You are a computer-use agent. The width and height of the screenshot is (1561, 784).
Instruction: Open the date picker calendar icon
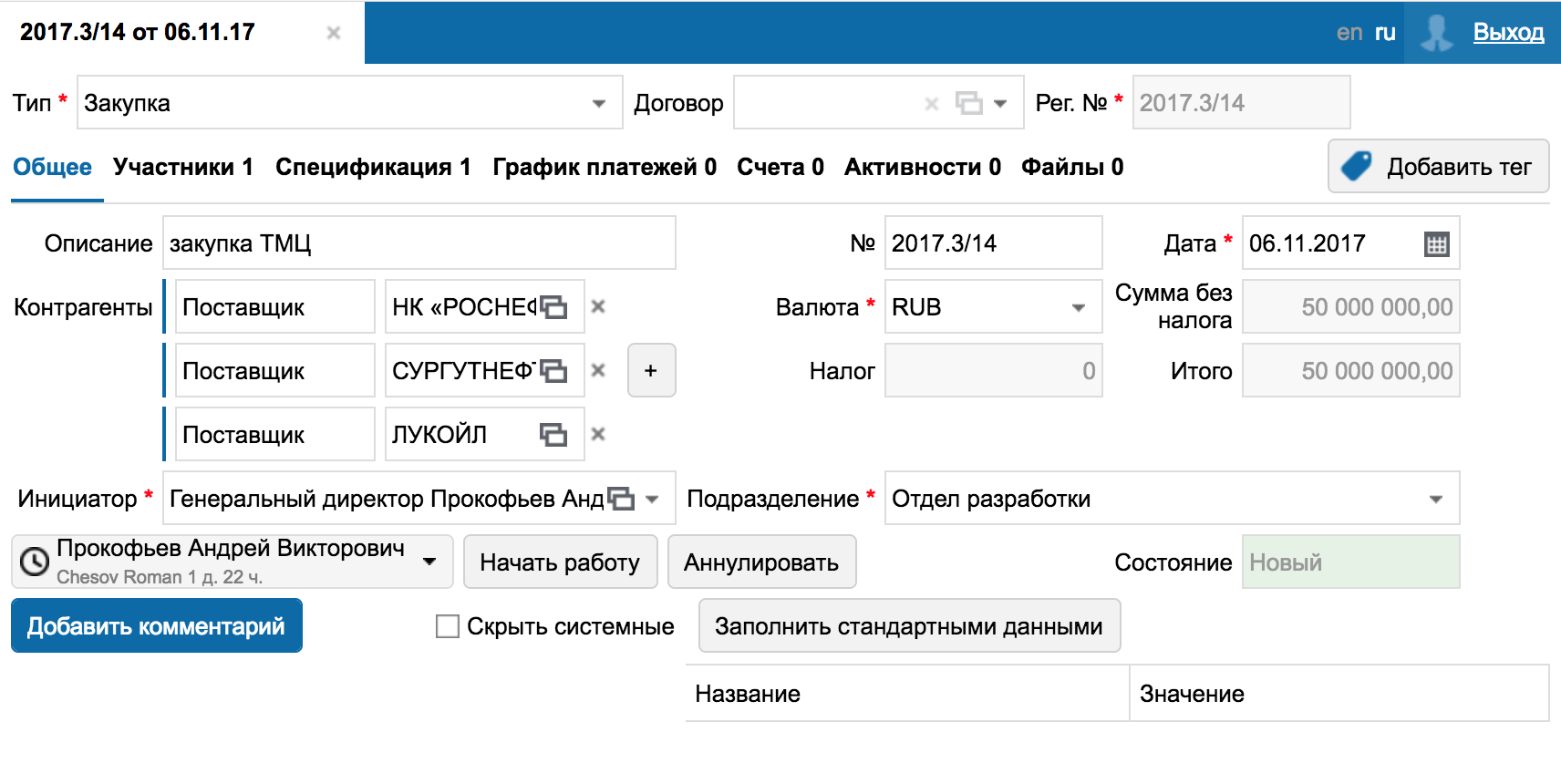click(1436, 244)
